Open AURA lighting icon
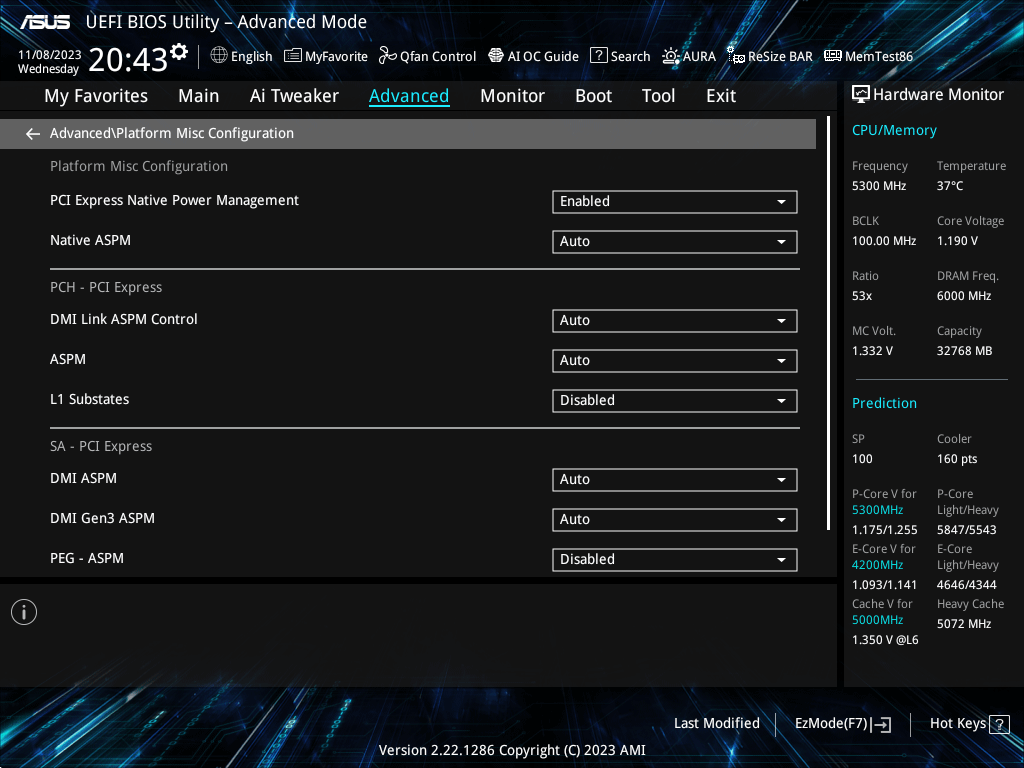The image size is (1024, 768). pos(671,56)
